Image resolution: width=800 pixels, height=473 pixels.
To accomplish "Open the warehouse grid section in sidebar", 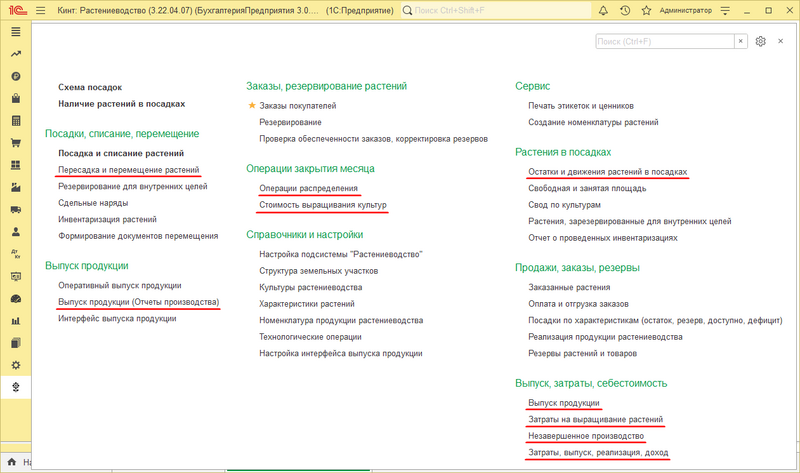I will point(16,165).
